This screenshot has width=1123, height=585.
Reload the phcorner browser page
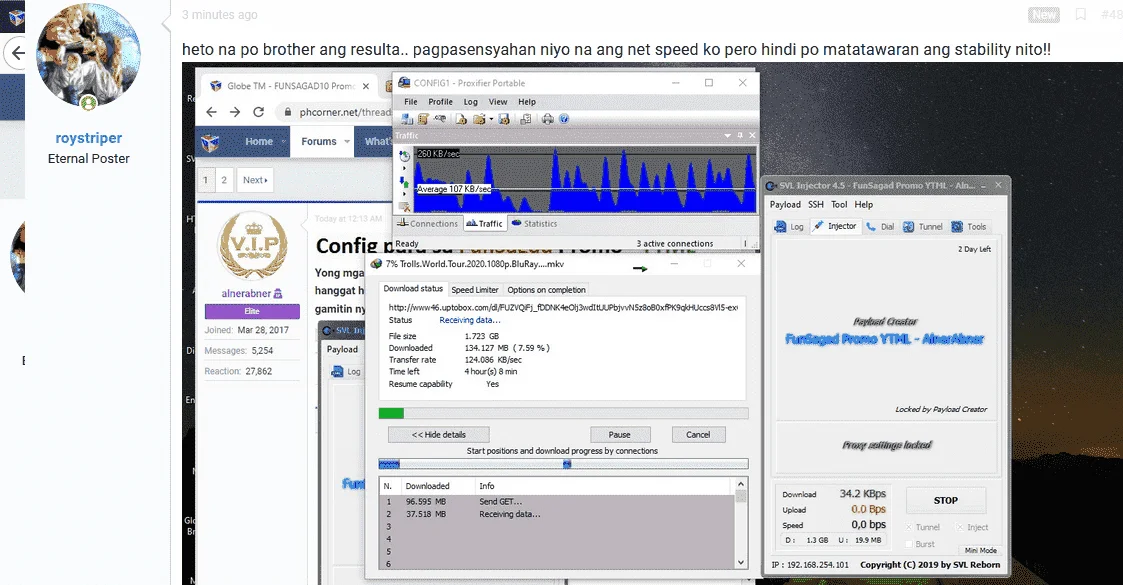point(259,112)
